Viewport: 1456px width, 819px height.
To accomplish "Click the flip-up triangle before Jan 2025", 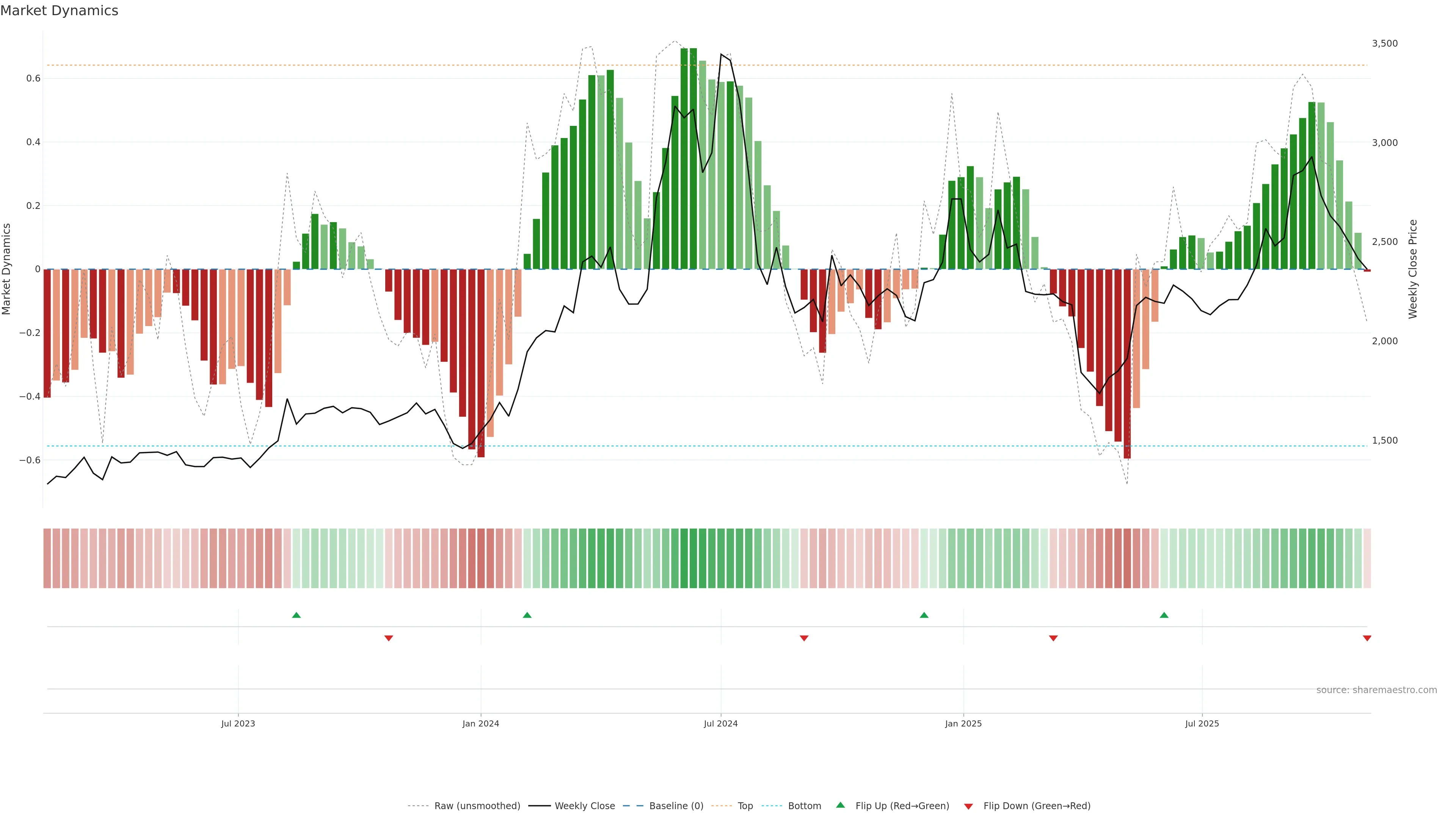I will coord(924,615).
